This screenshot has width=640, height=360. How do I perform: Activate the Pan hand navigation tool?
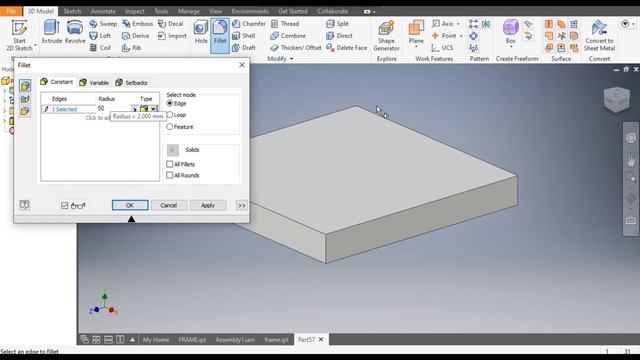tap(631, 161)
